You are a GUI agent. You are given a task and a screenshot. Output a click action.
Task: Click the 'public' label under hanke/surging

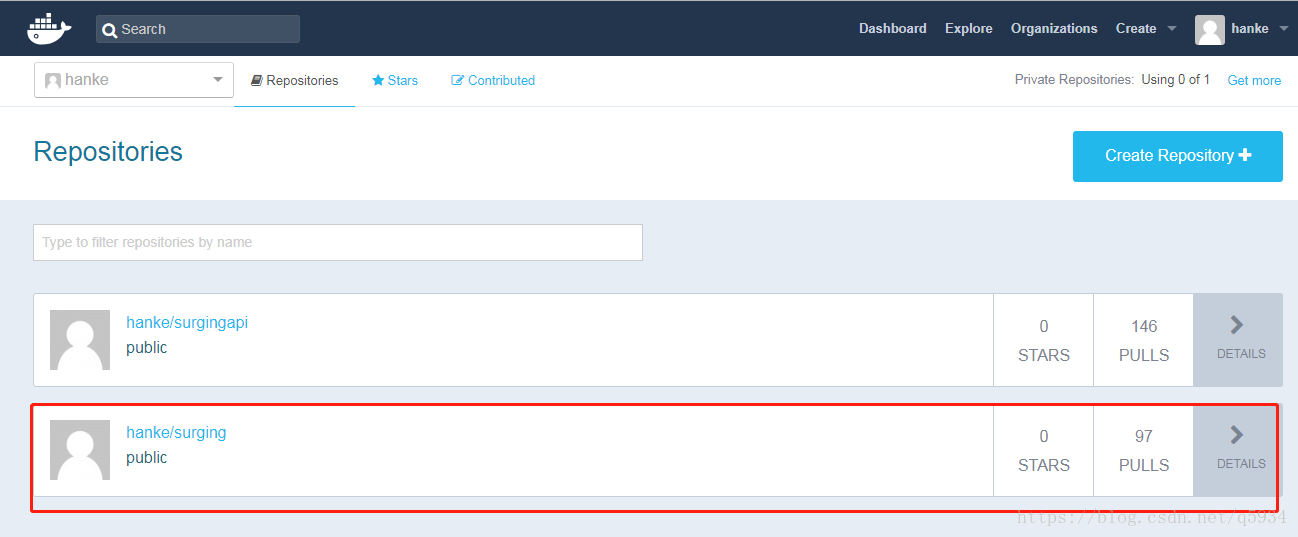pyautogui.click(x=146, y=458)
